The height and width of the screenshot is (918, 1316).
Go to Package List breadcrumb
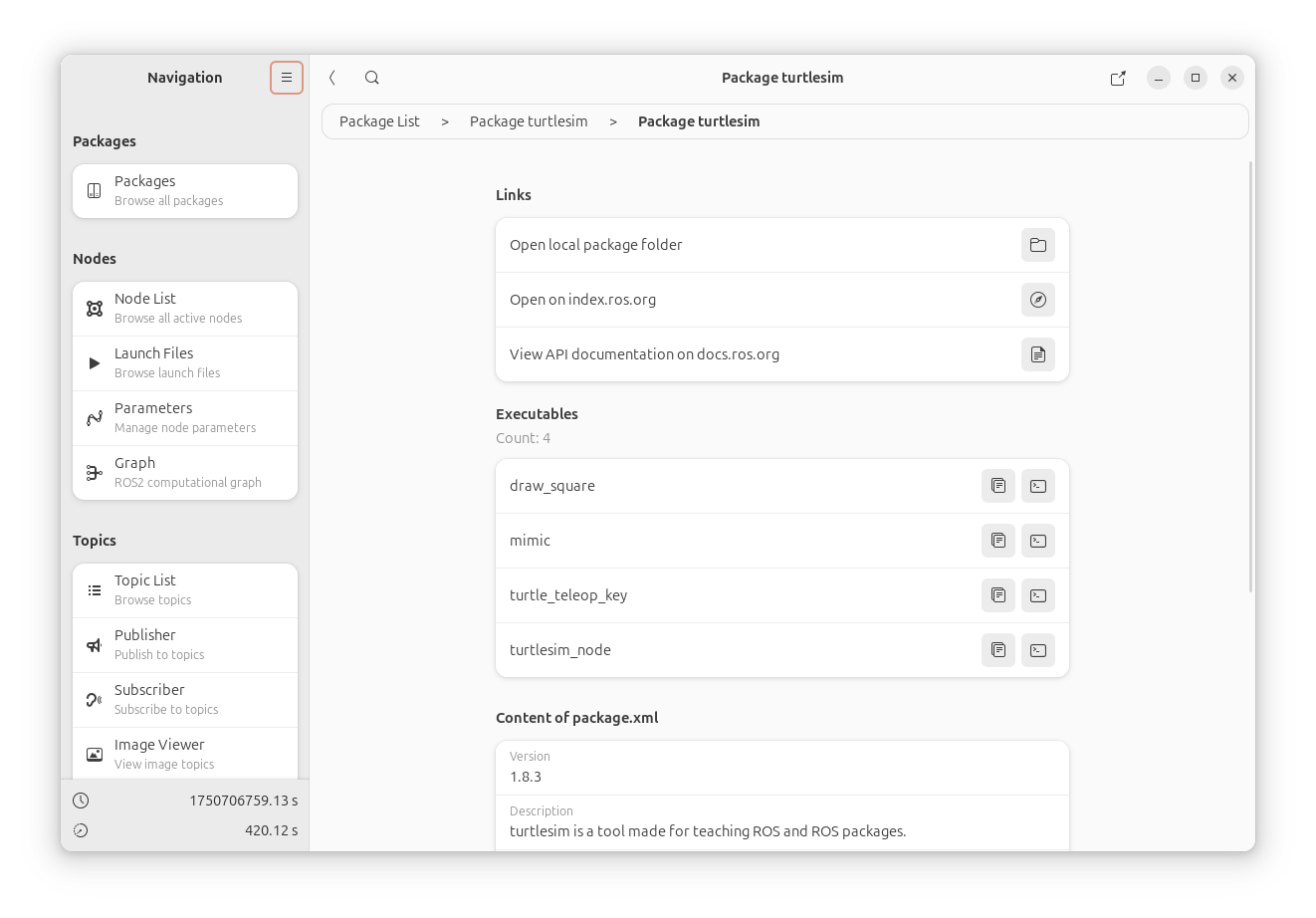(x=379, y=121)
